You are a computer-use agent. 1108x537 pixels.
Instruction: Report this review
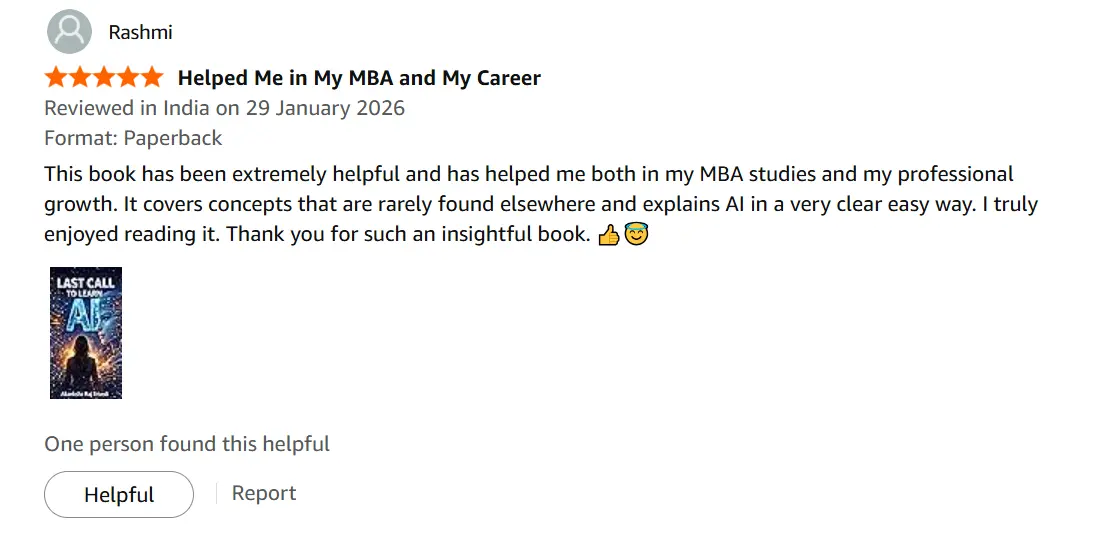(x=264, y=494)
